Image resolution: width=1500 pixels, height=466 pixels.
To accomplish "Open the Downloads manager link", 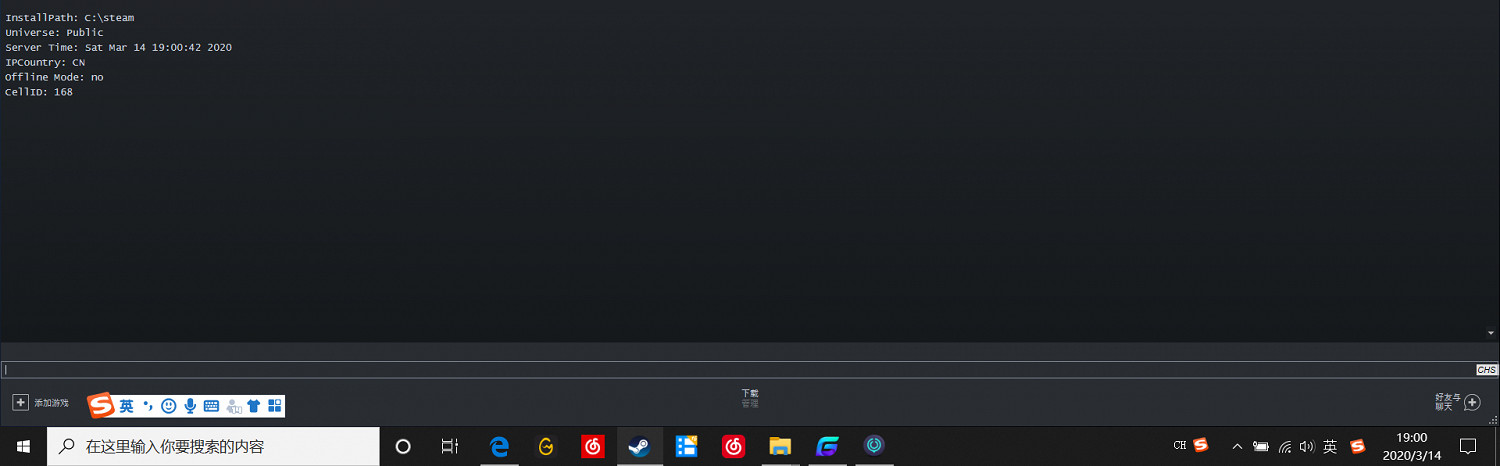I will tap(750, 398).
